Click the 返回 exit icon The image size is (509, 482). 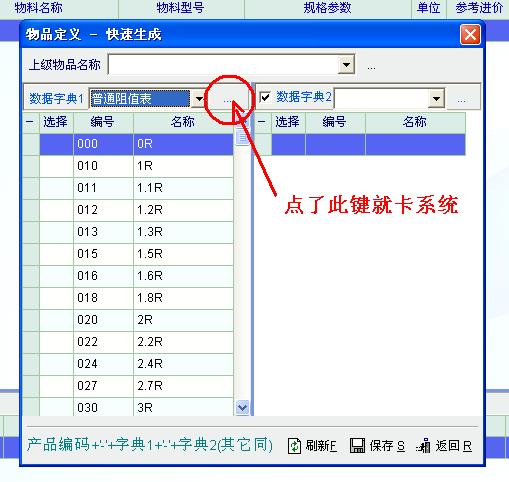(x=423, y=446)
